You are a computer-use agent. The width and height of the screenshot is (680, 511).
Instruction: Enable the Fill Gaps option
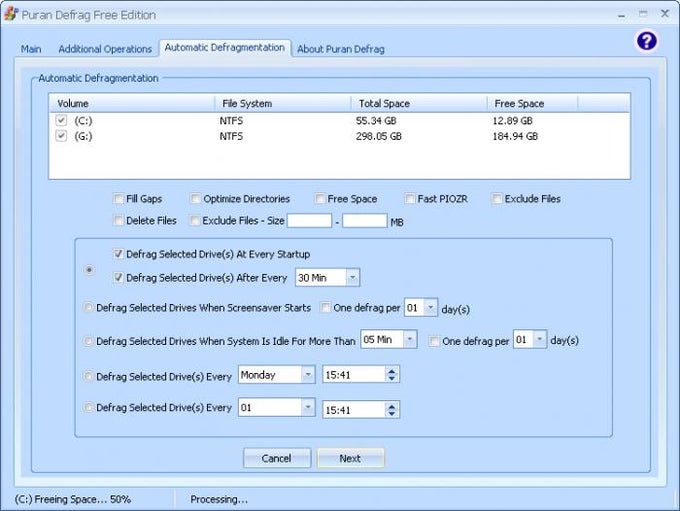pyautogui.click(x=118, y=199)
